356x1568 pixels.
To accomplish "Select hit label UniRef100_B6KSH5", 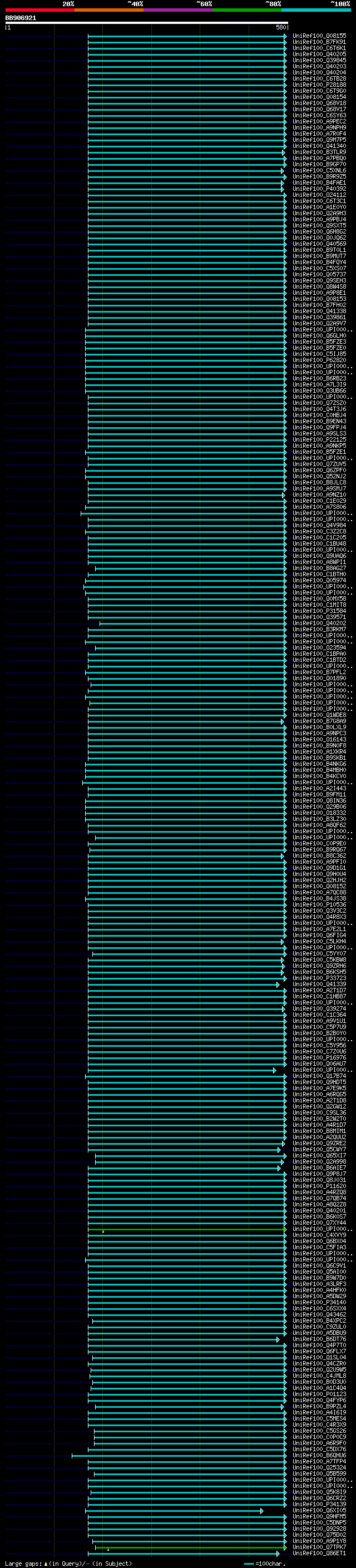I will 319,972.
